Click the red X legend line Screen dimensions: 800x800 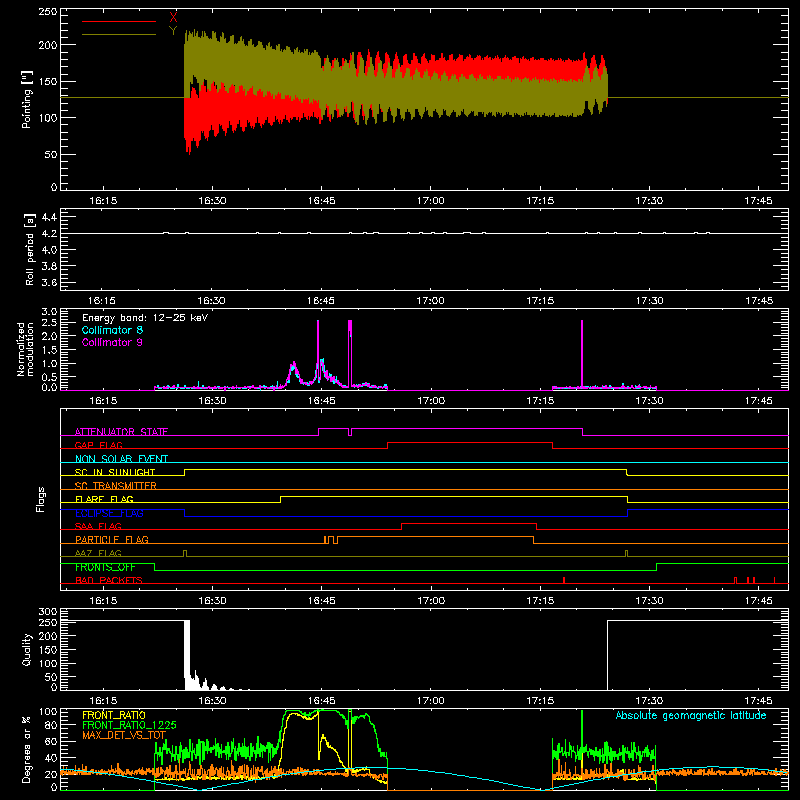[119, 21]
